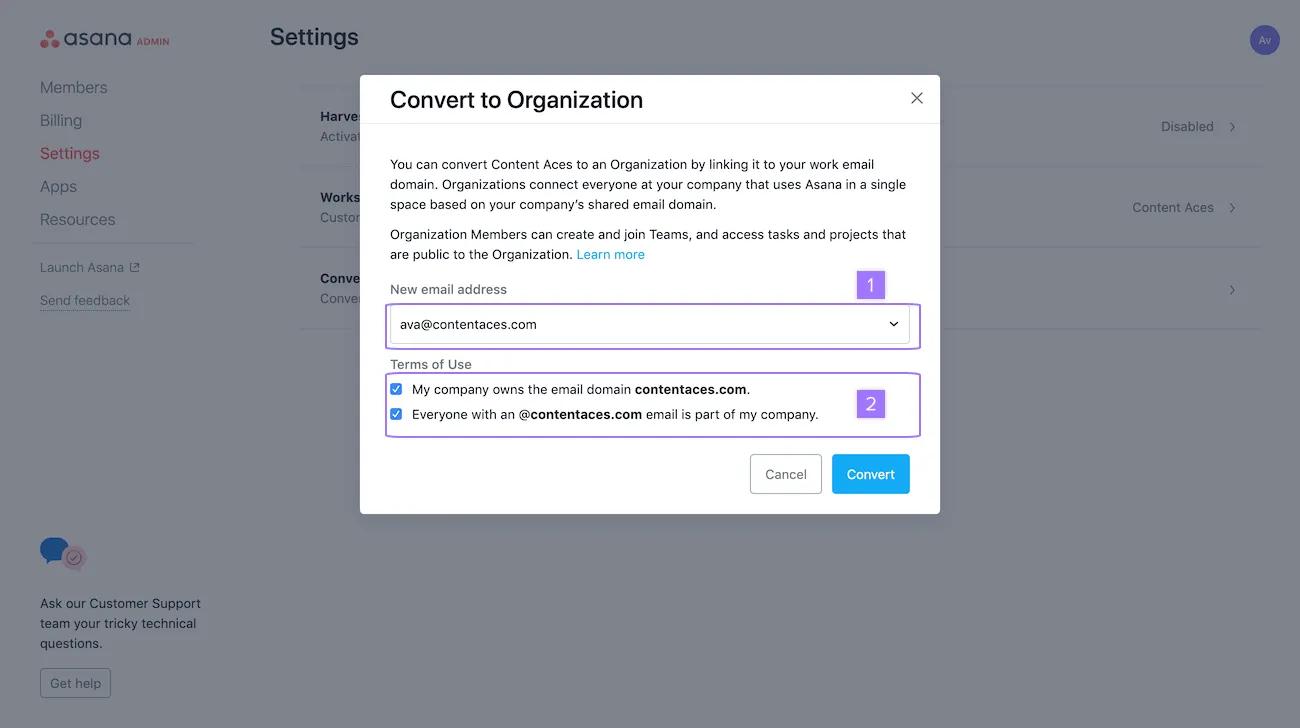Expand the Harvest row showing Disabled
The width and height of the screenshot is (1300, 728).
(1232, 126)
